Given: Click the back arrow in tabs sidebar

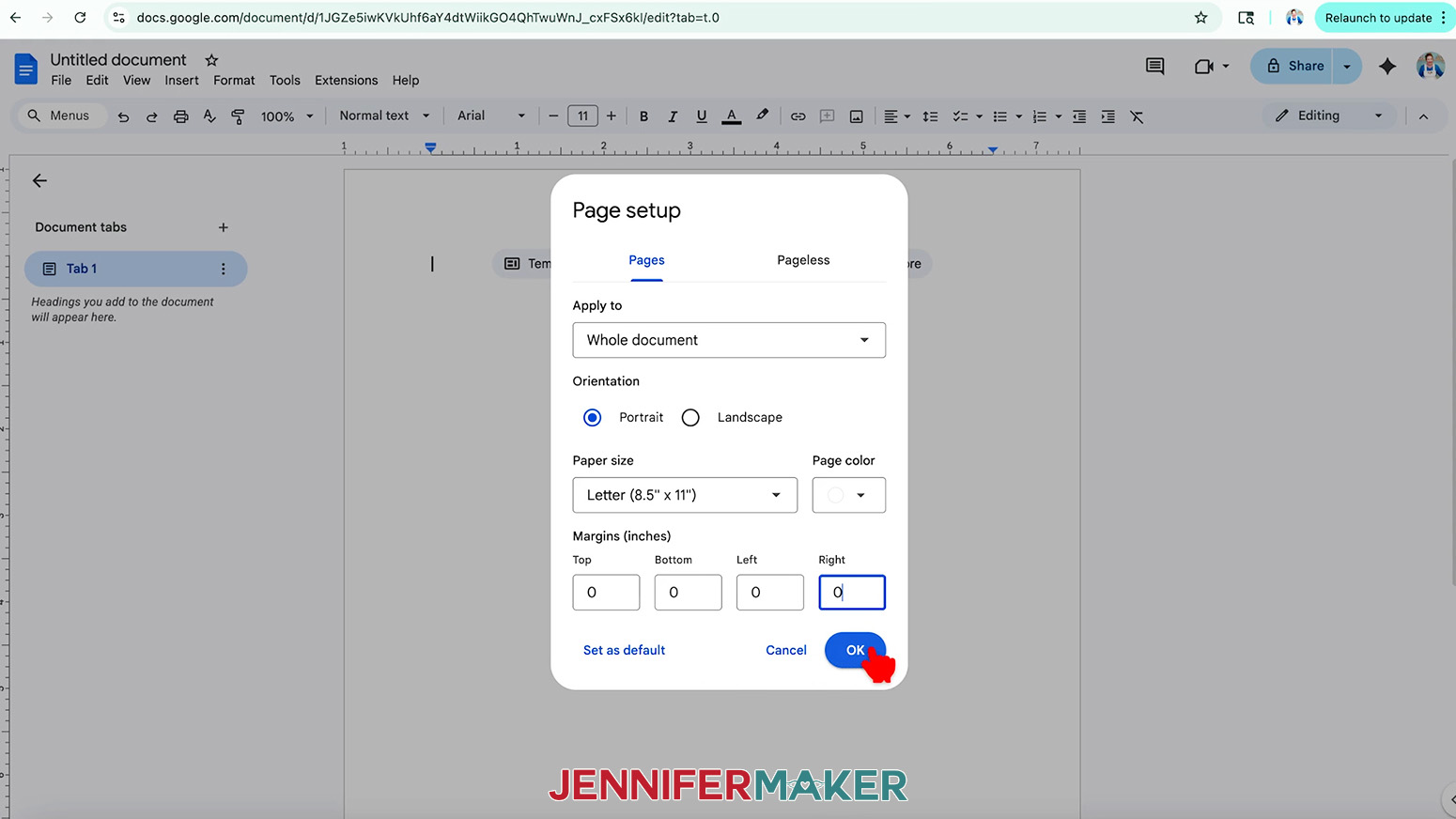Looking at the screenshot, I should tap(39, 180).
